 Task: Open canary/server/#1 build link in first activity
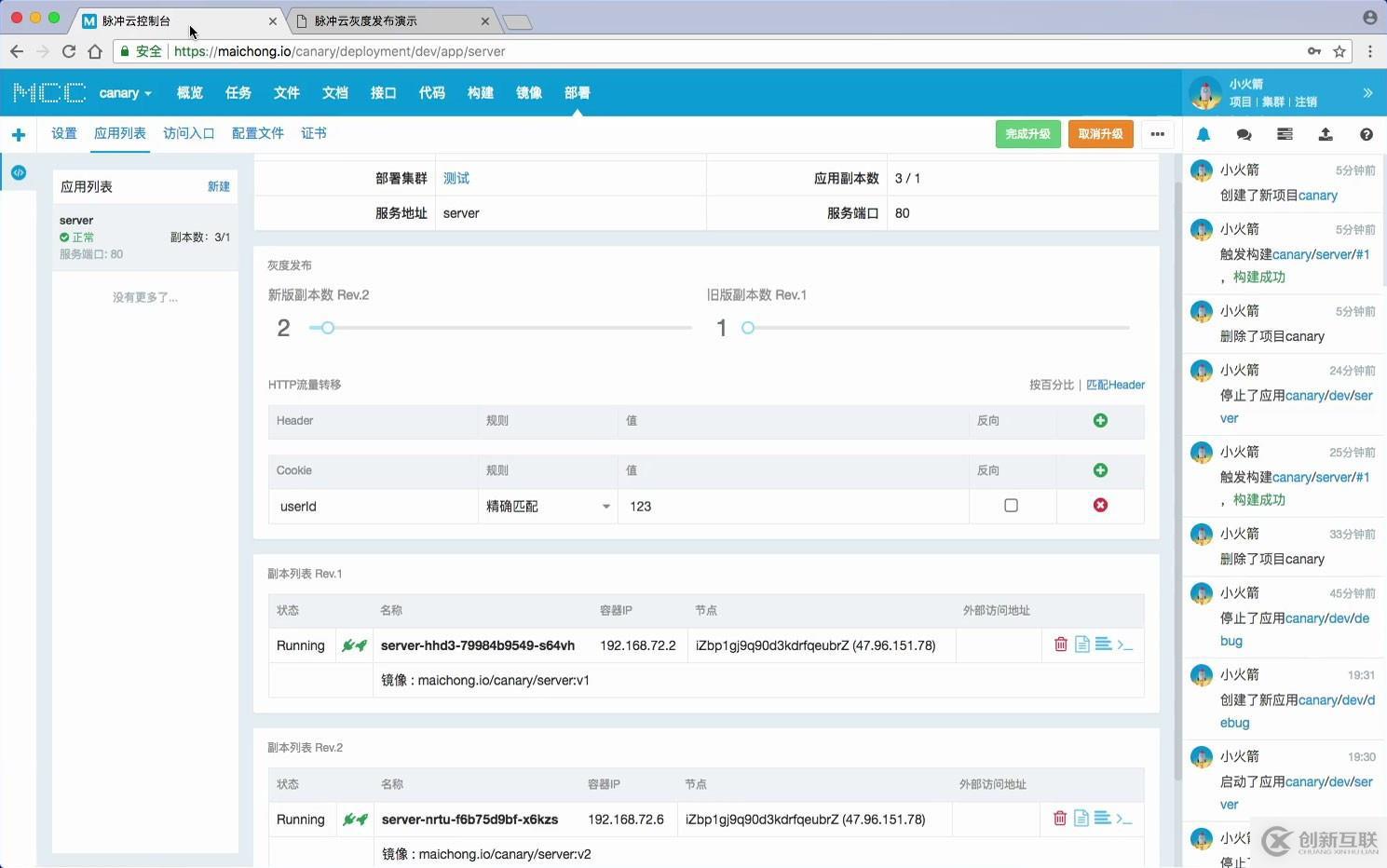tap(1321, 254)
